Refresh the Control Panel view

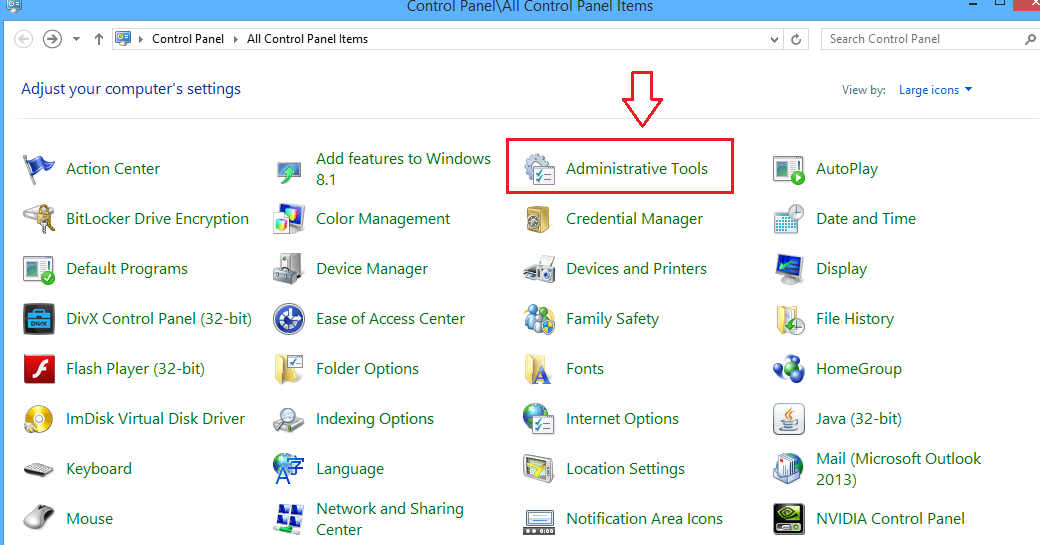pos(796,40)
